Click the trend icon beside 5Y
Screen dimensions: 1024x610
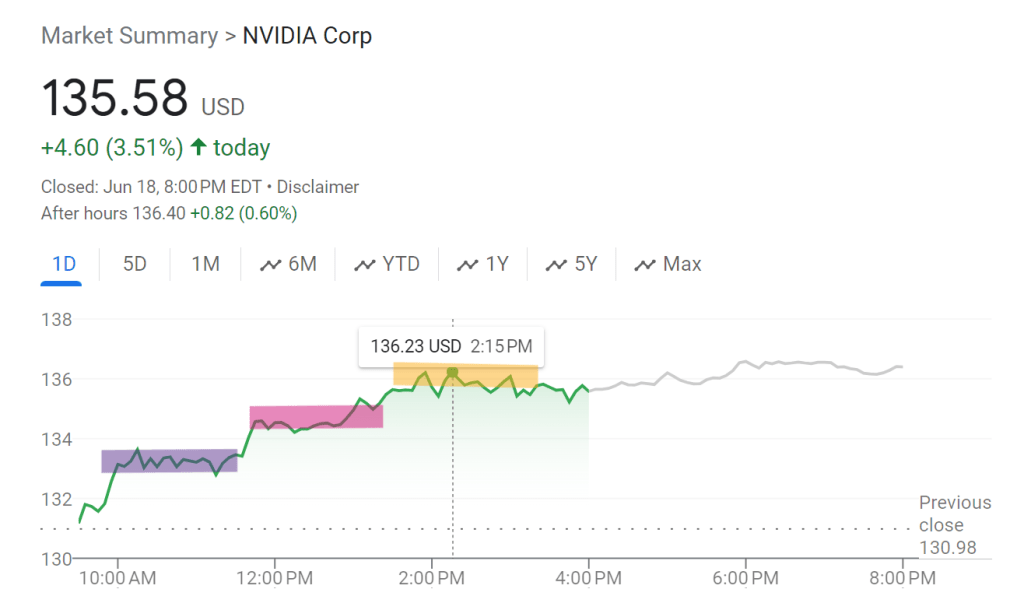tap(556, 265)
